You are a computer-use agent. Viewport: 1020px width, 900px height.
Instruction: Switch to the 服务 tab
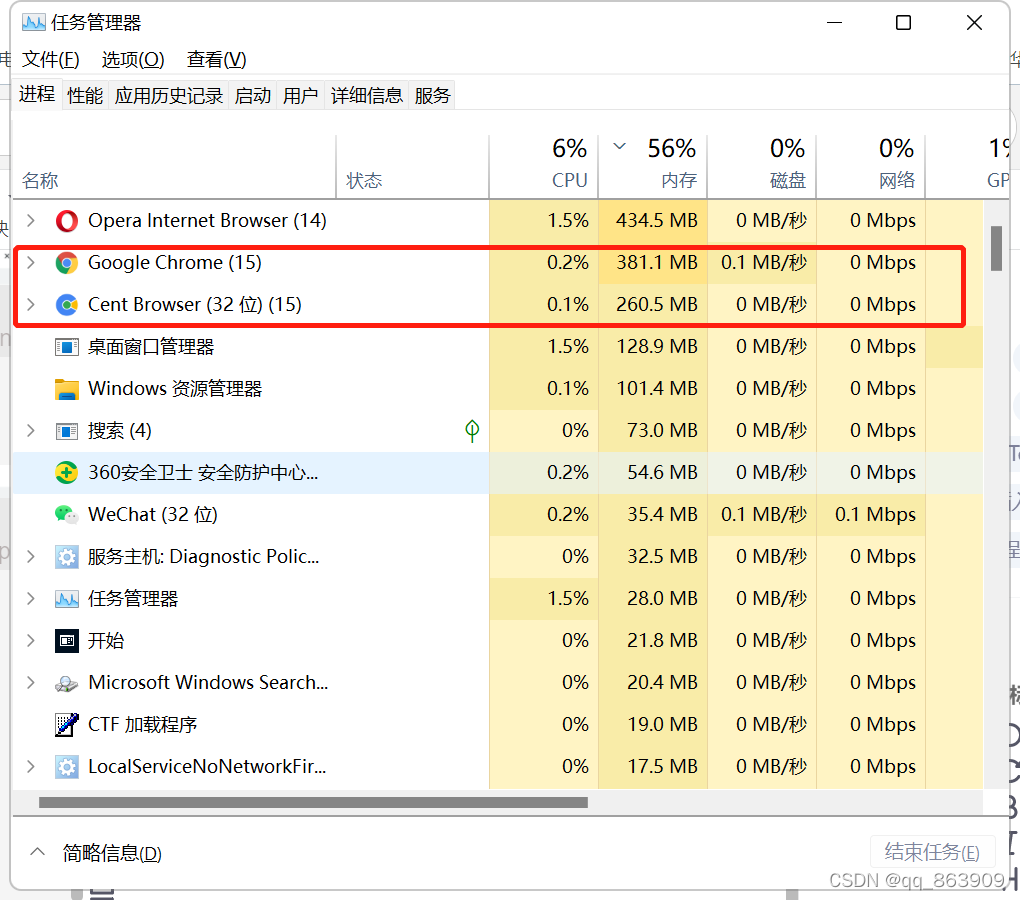point(432,96)
